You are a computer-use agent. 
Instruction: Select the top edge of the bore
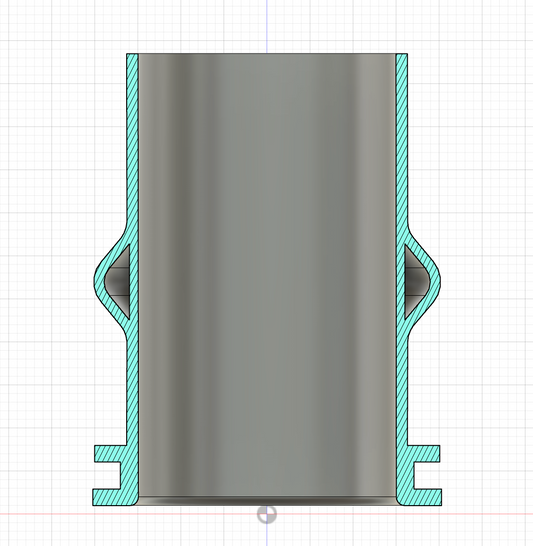click(267, 54)
